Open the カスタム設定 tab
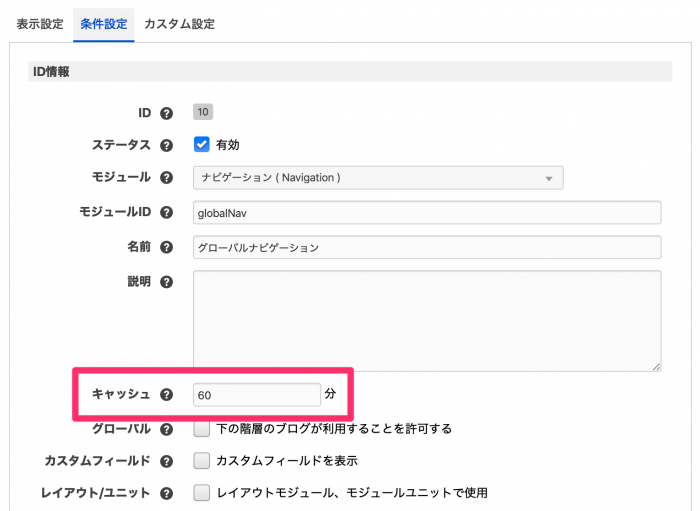700x511 pixels. [179, 23]
